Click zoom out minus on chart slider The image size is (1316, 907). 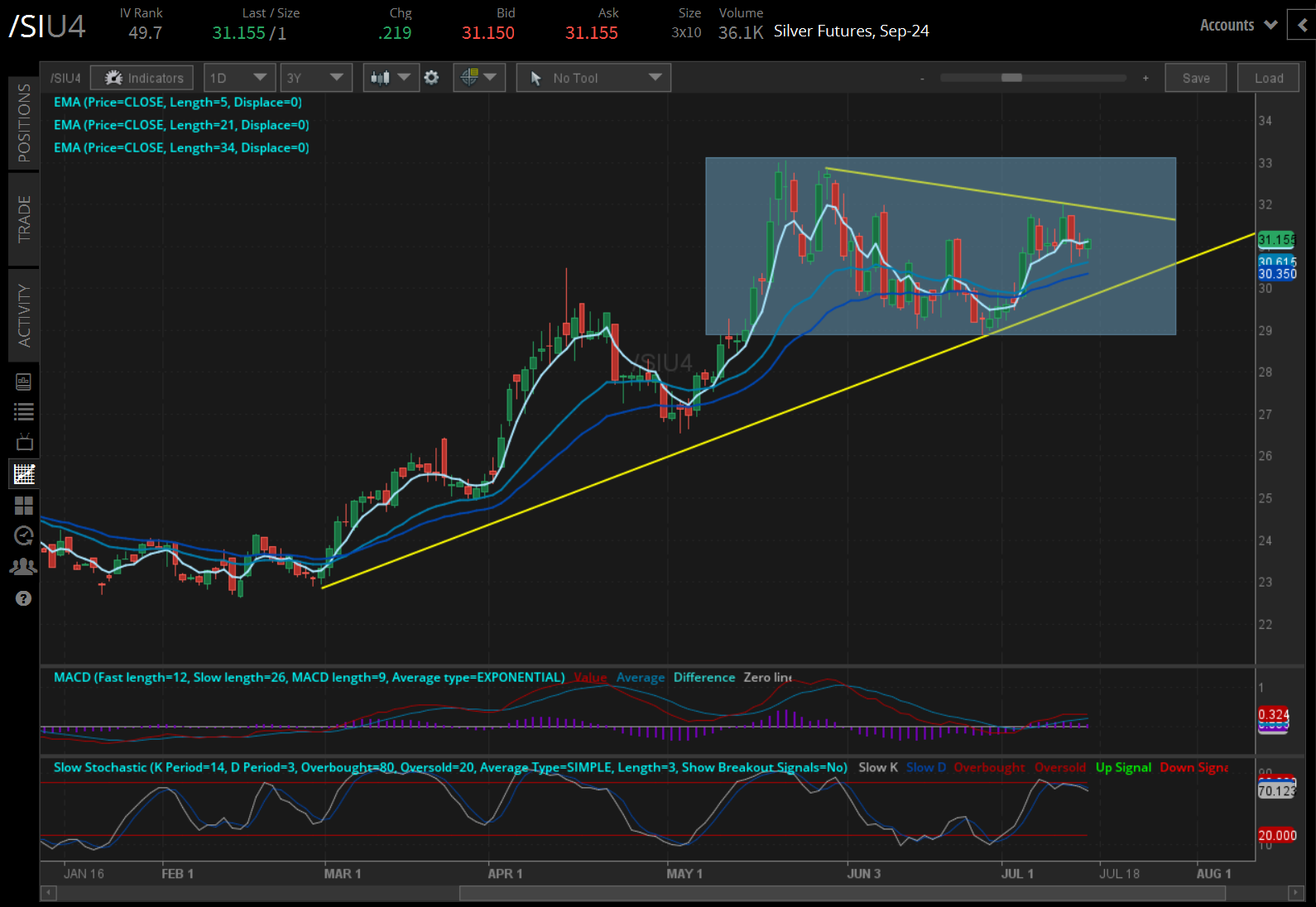922,79
